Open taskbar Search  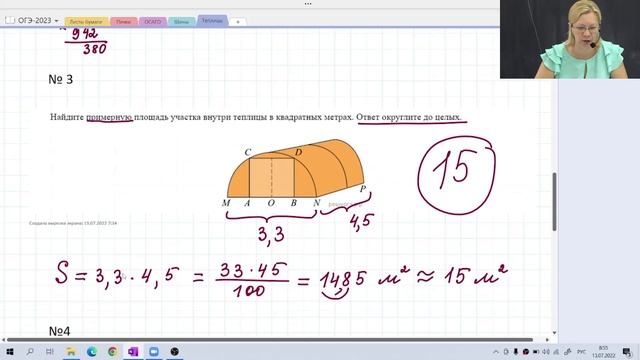pyautogui.click(x=30, y=351)
